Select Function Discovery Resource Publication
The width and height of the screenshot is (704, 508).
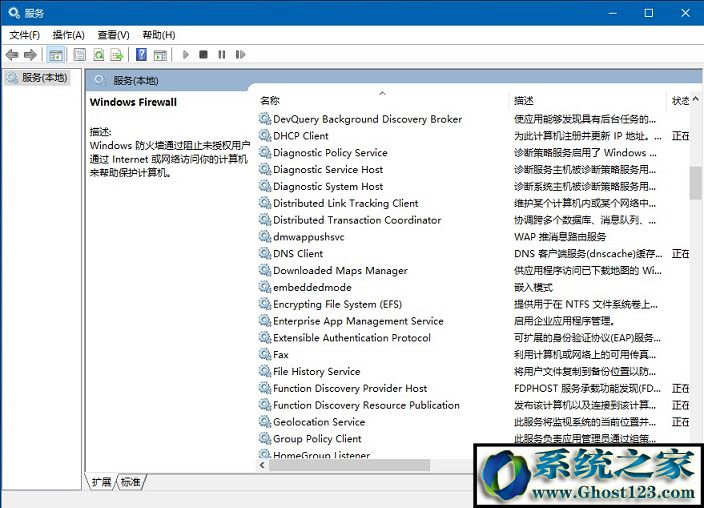pyautogui.click(x=366, y=405)
